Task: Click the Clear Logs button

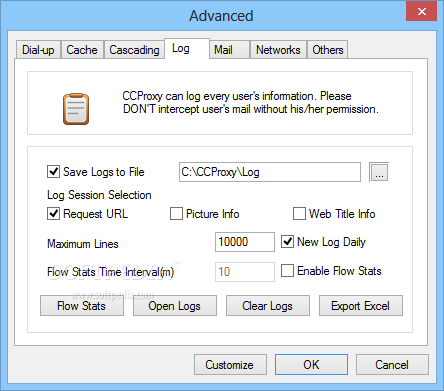Action: pos(268,306)
